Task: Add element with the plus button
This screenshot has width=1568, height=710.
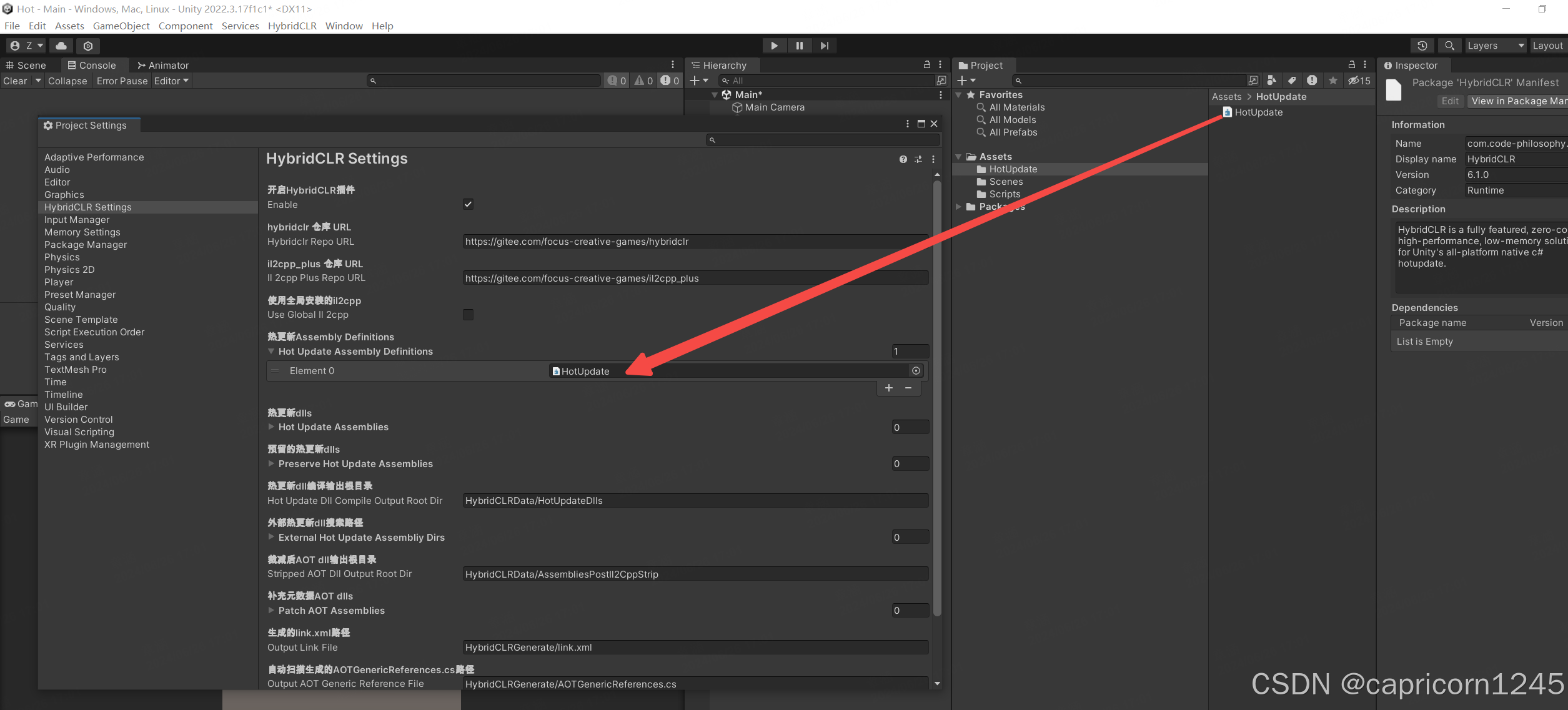Action: (x=889, y=388)
